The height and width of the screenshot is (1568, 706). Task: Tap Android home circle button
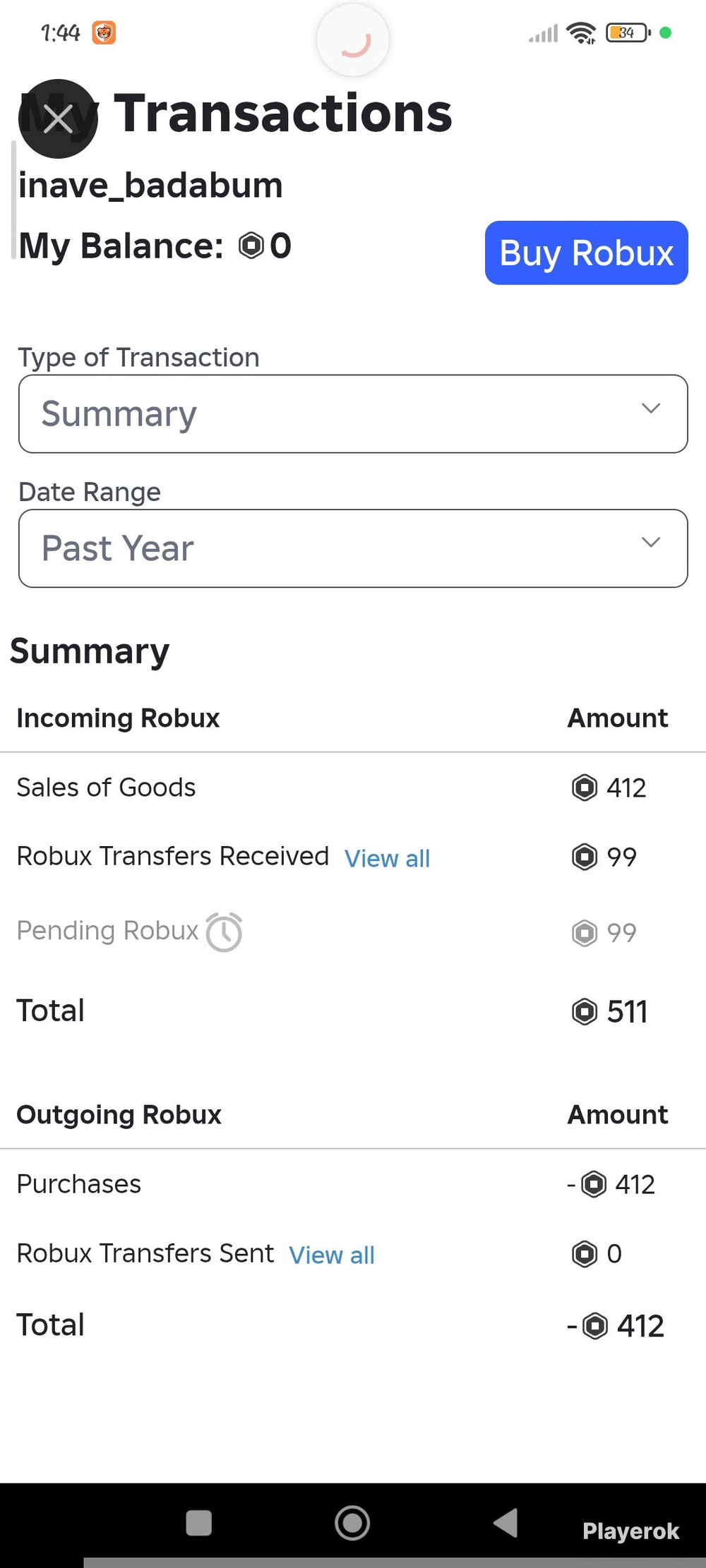coord(352,1523)
